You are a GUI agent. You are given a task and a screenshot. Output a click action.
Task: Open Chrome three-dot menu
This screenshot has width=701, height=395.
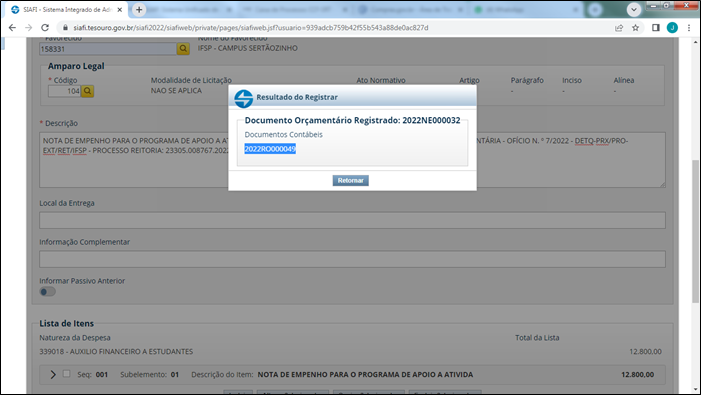[x=689, y=28]
